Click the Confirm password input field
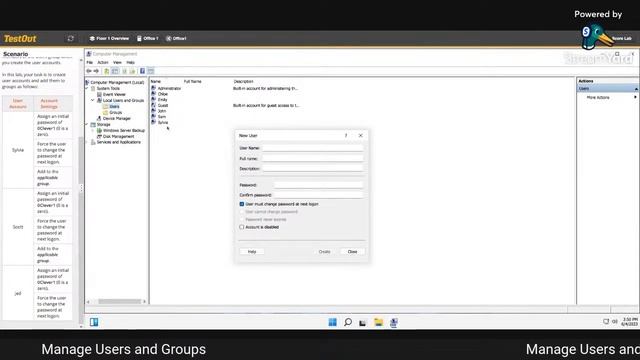The height and width of the screenshot is (360, 640). pyautogui.click(x=318, y=195)
